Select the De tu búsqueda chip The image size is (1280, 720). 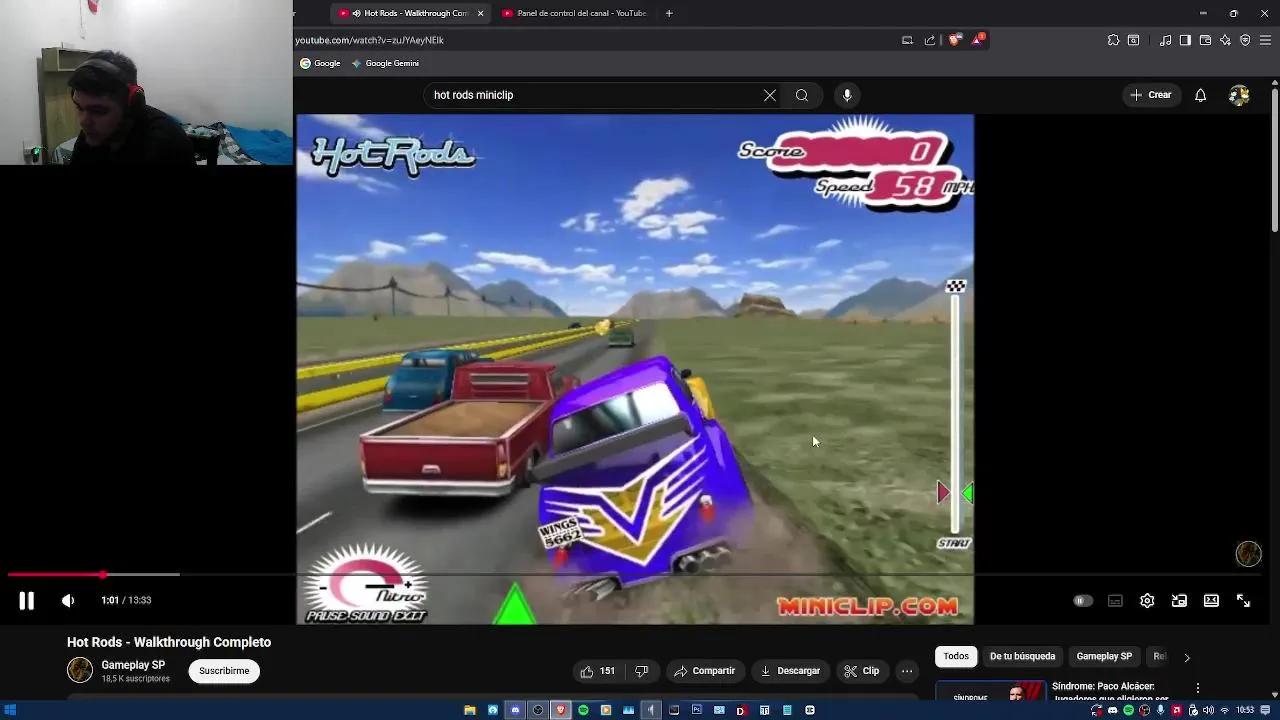coord(1022,656)
